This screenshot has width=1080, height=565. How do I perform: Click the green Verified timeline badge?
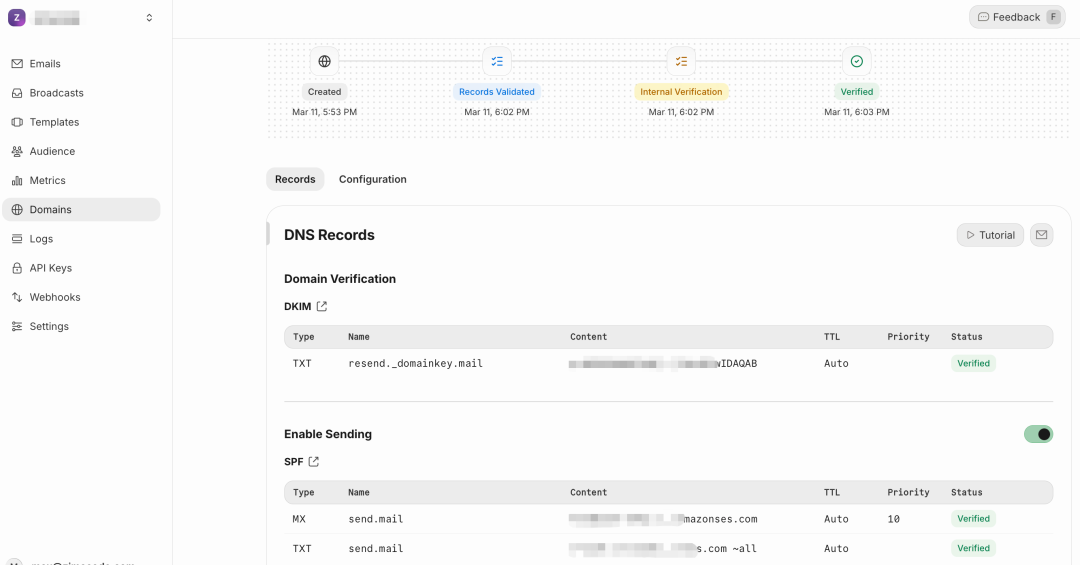coord(857,92)
